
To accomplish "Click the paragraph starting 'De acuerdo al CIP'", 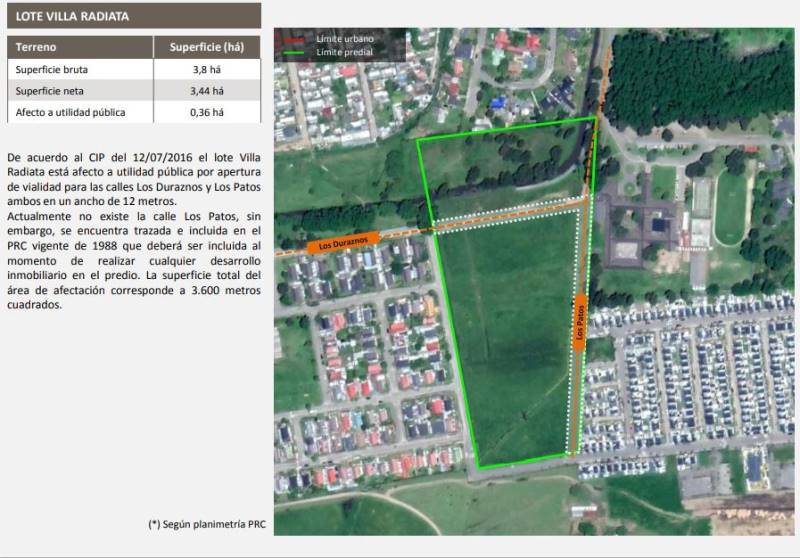I will tap(134, 179).
